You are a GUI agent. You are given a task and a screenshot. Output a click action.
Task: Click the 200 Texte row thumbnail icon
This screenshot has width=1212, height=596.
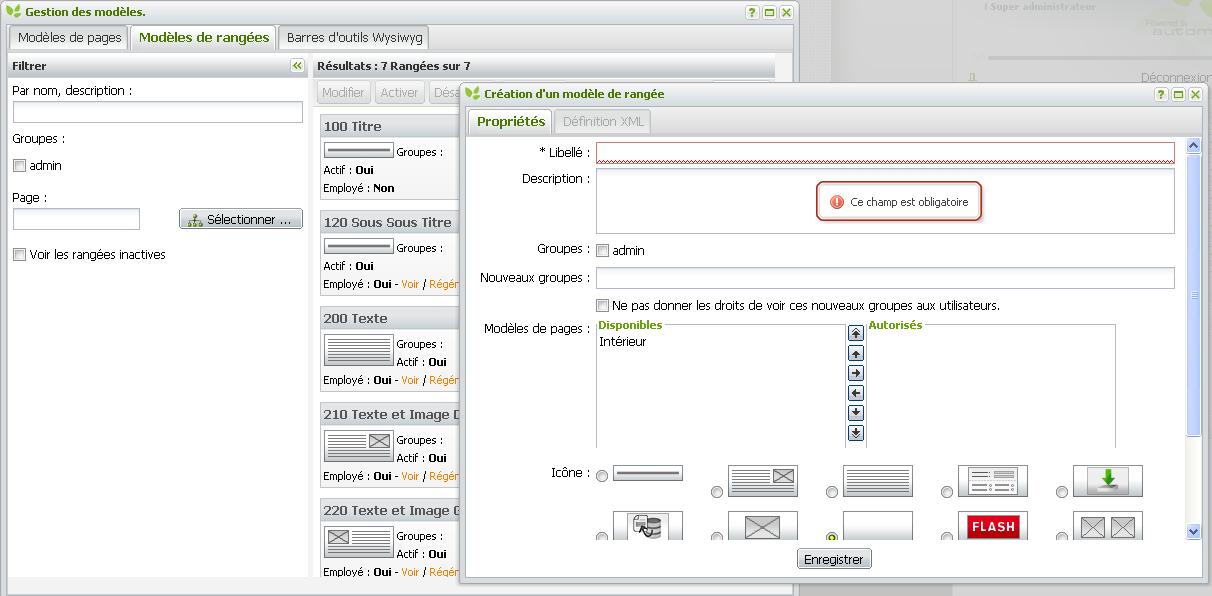coord(359,350)
